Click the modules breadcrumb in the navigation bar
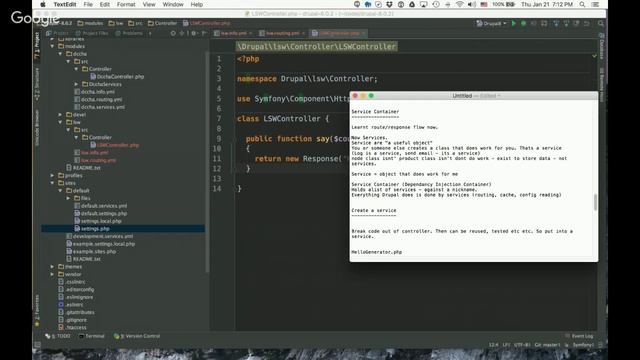The height and width of the screenshot is (360, 640). tap(90, 23)
